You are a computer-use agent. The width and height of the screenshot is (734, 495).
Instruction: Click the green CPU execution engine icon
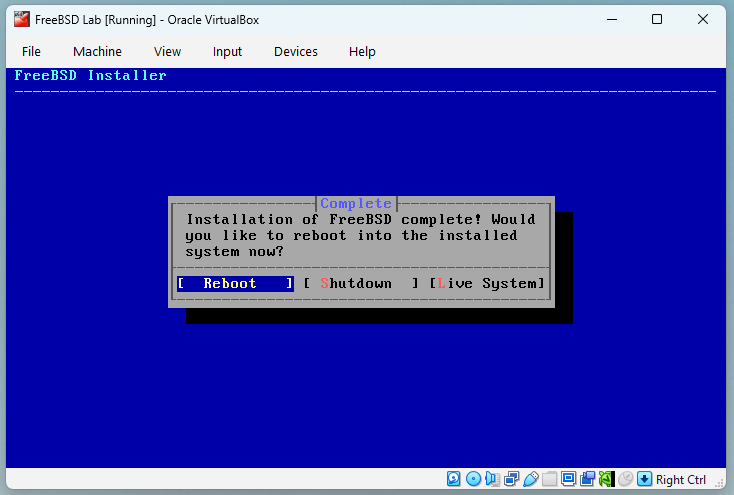(x=606, y=479)
